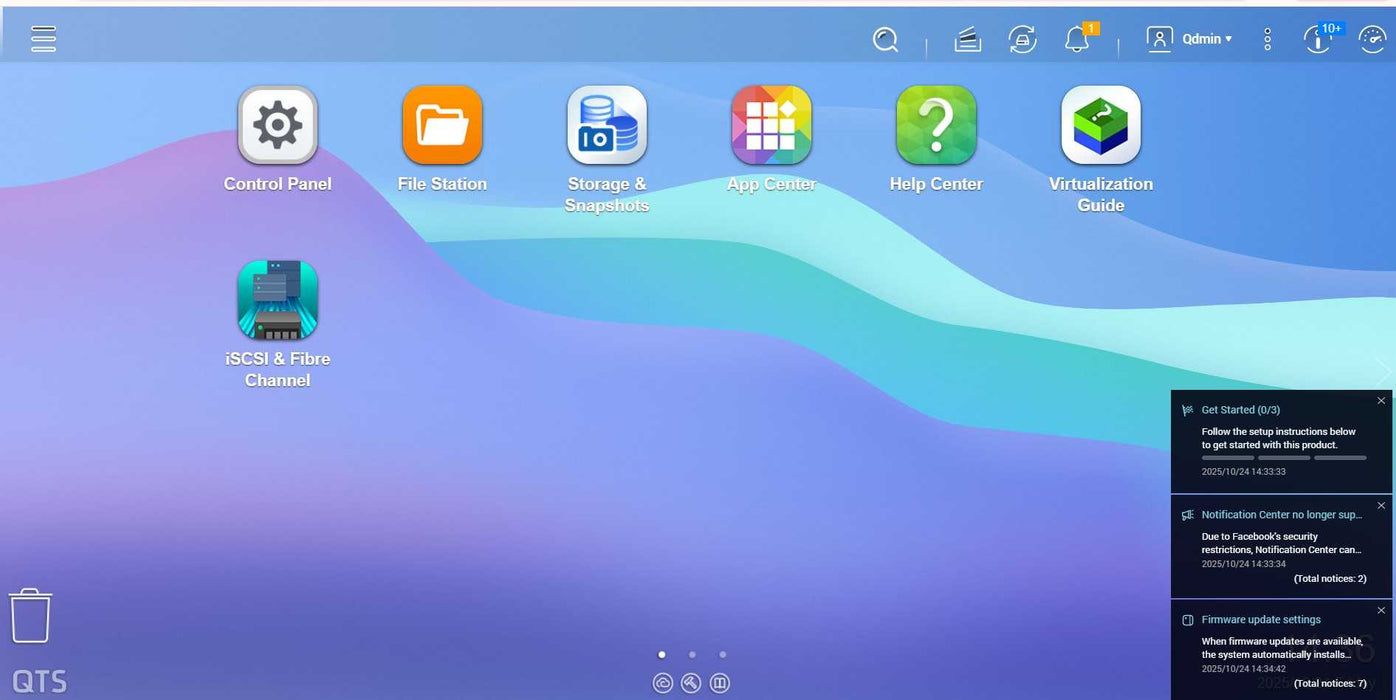Open the external devices icon

click(x=1022, y=40)
